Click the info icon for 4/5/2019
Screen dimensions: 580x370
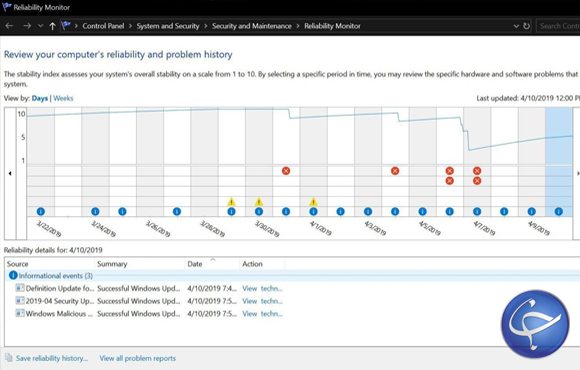(x=422, y=212)
